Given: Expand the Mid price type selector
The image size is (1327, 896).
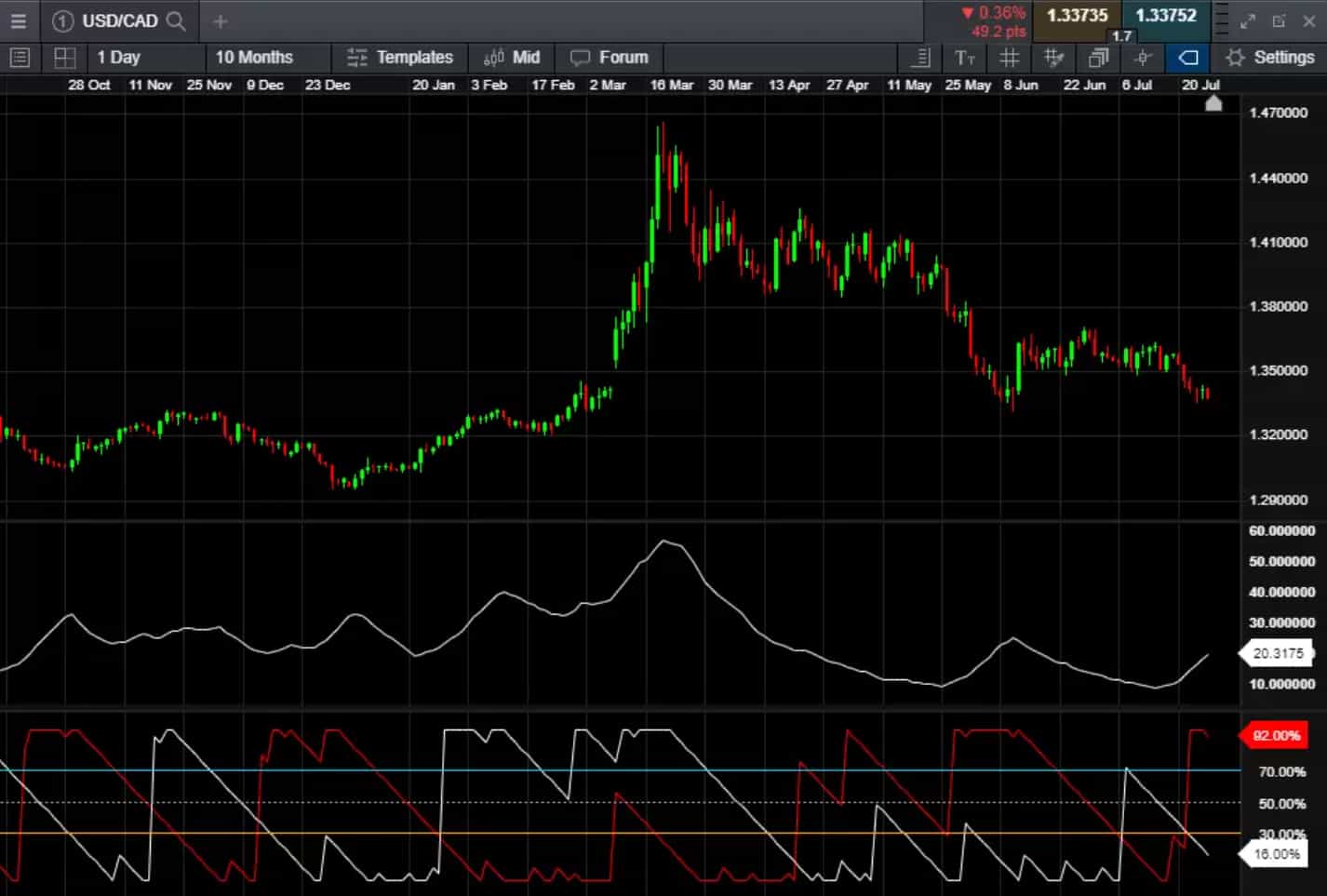Looking at the screenshot, I should tap(512, 58).
